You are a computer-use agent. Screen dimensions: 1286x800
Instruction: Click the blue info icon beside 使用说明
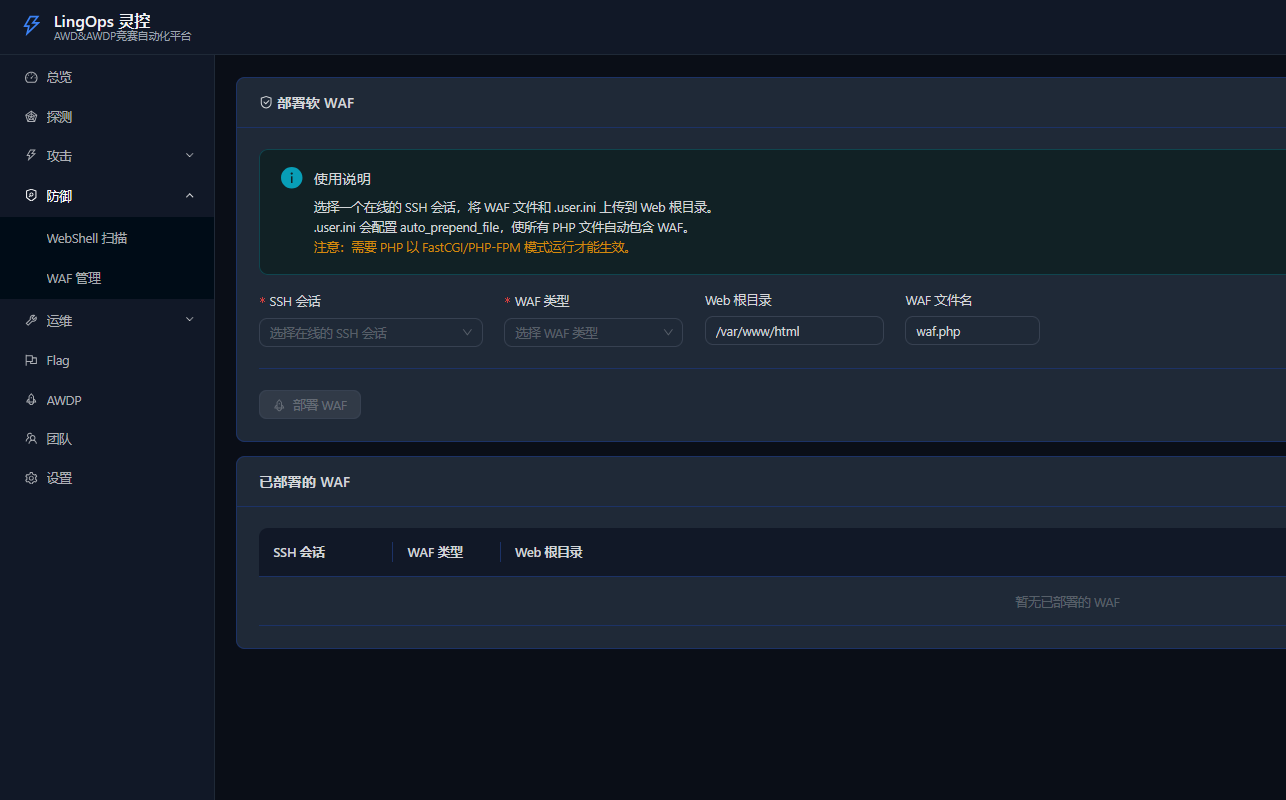point(291,178)
